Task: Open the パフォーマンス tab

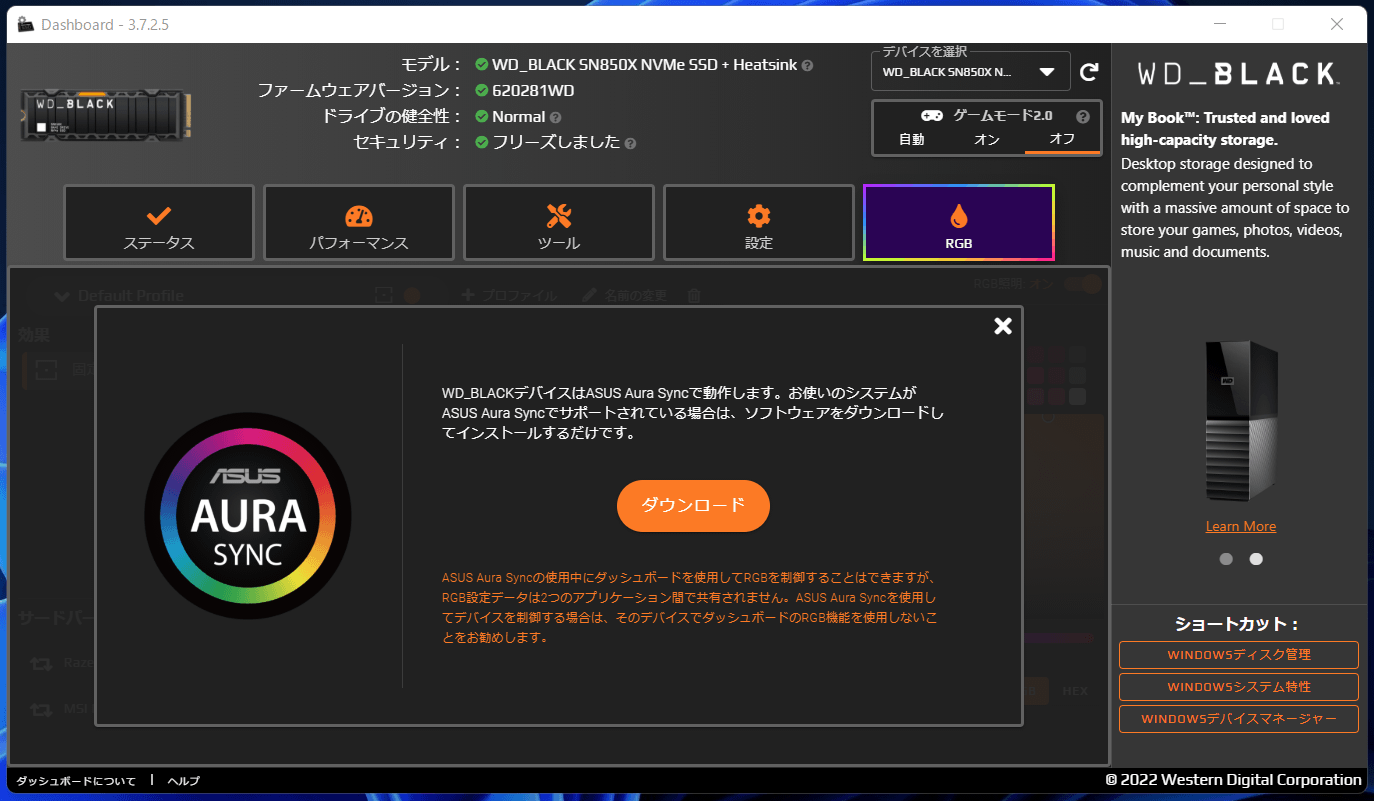Action: point(359,222)
